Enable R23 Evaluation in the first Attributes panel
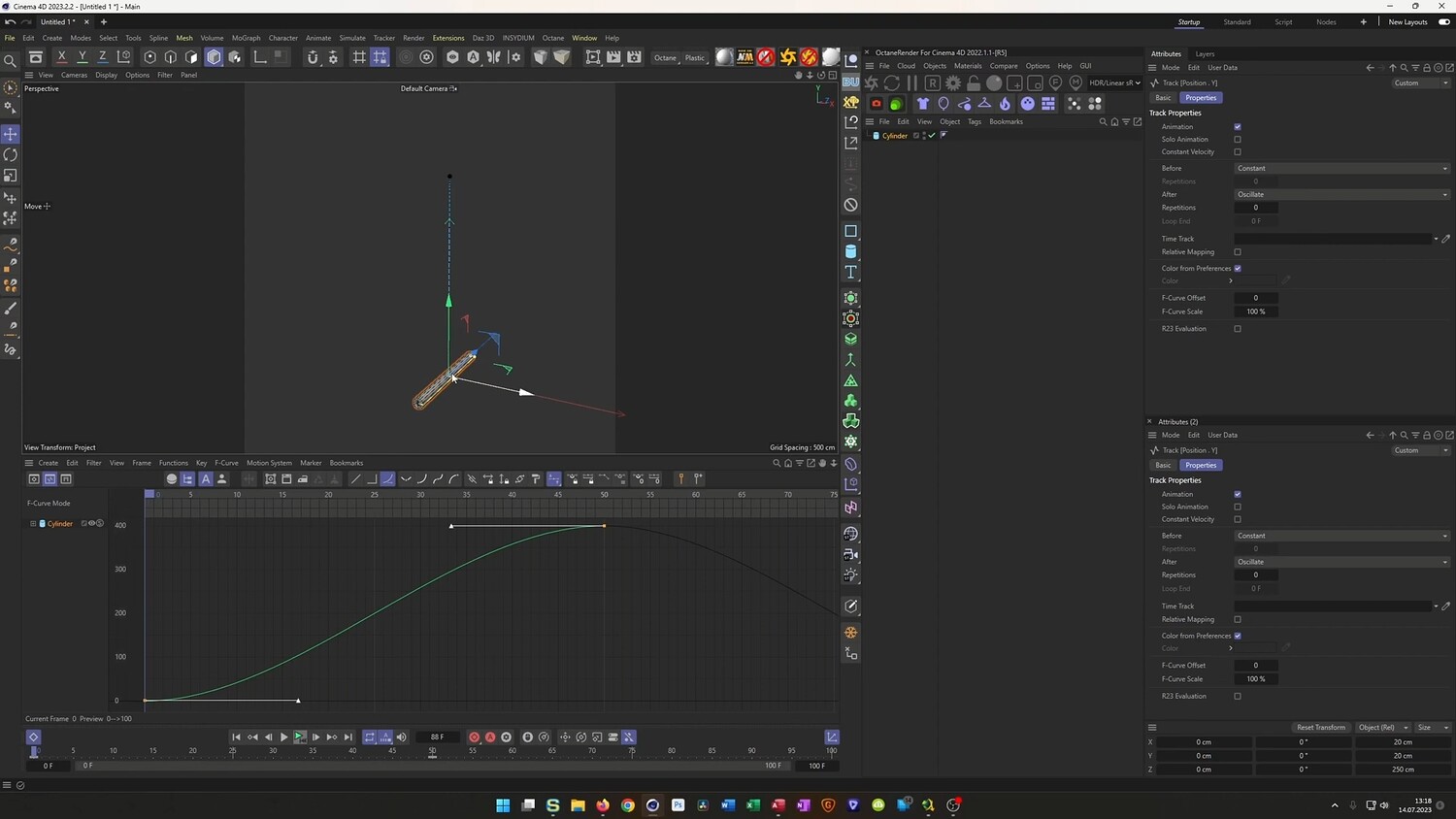 pyautogui.click(x=1238, y=329)
